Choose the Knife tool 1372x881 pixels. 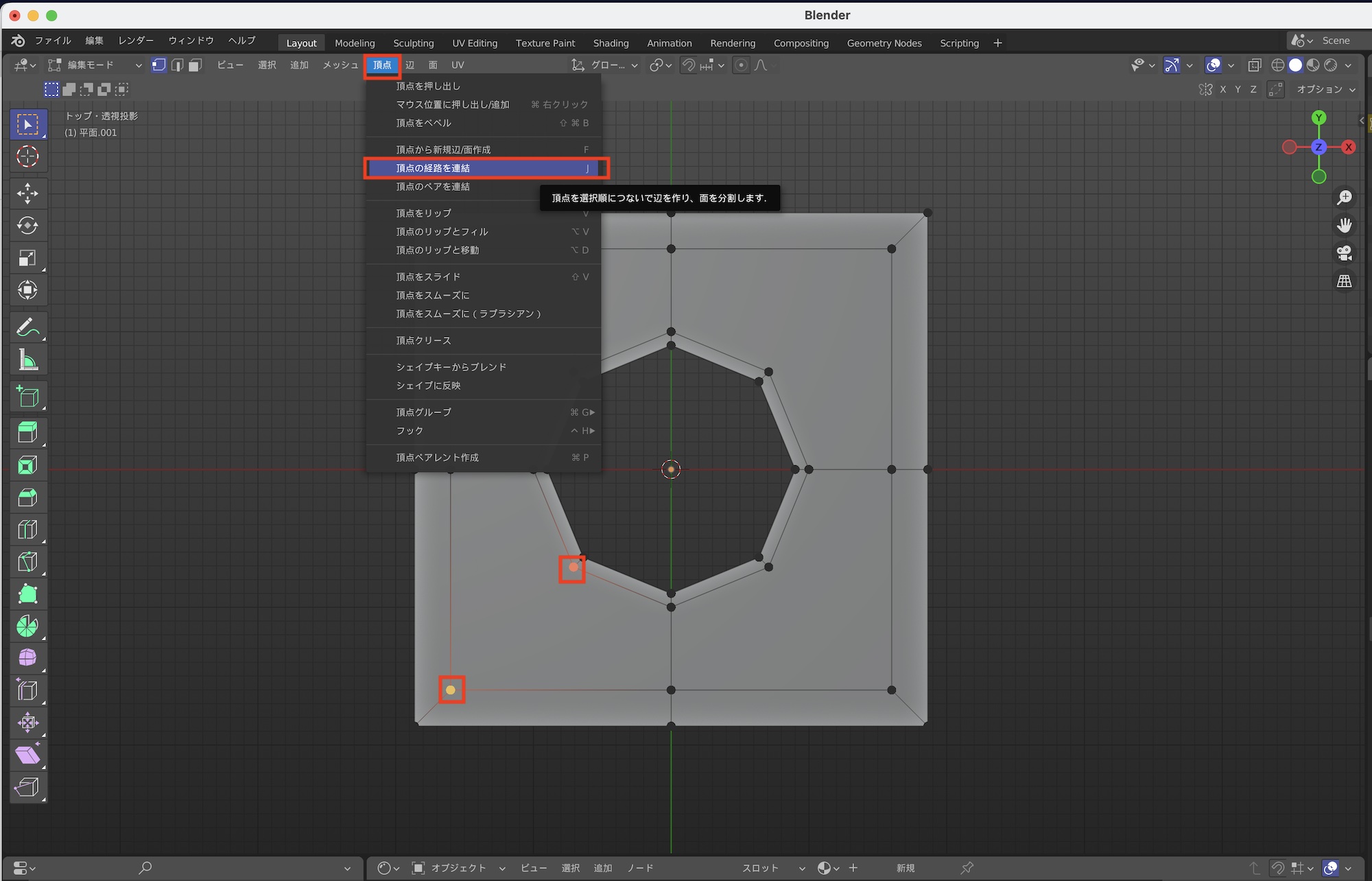click(x=27, y=562)
